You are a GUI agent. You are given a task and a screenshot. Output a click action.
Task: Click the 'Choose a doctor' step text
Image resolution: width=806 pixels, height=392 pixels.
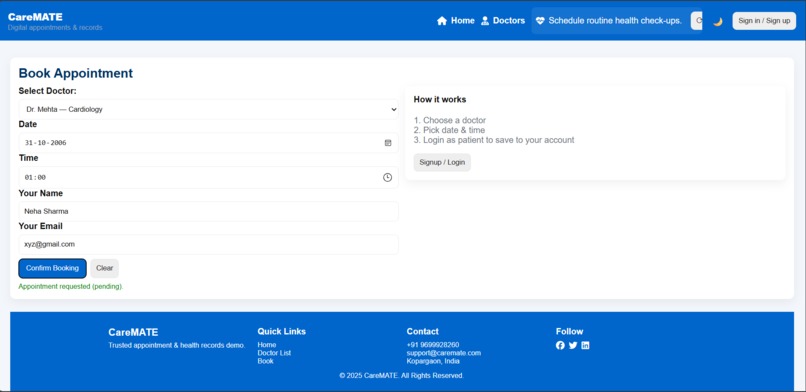point(454,120)
